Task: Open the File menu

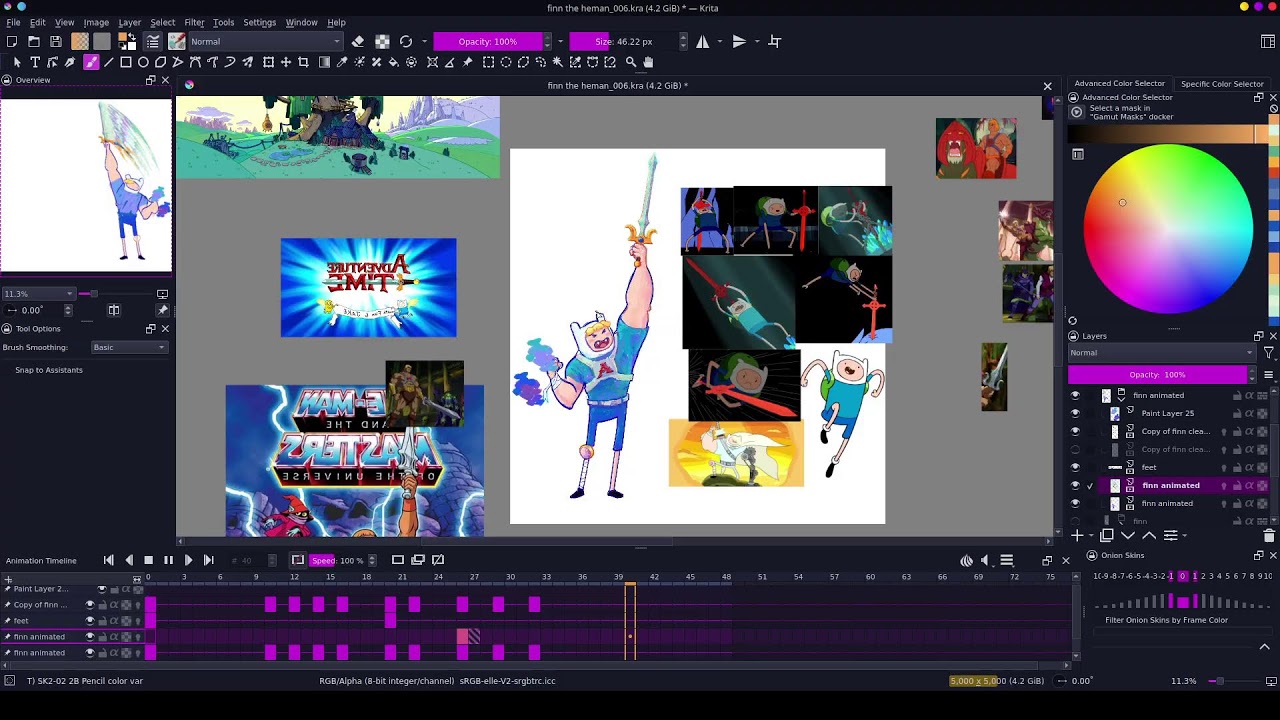Action: [x=13, y=22]
